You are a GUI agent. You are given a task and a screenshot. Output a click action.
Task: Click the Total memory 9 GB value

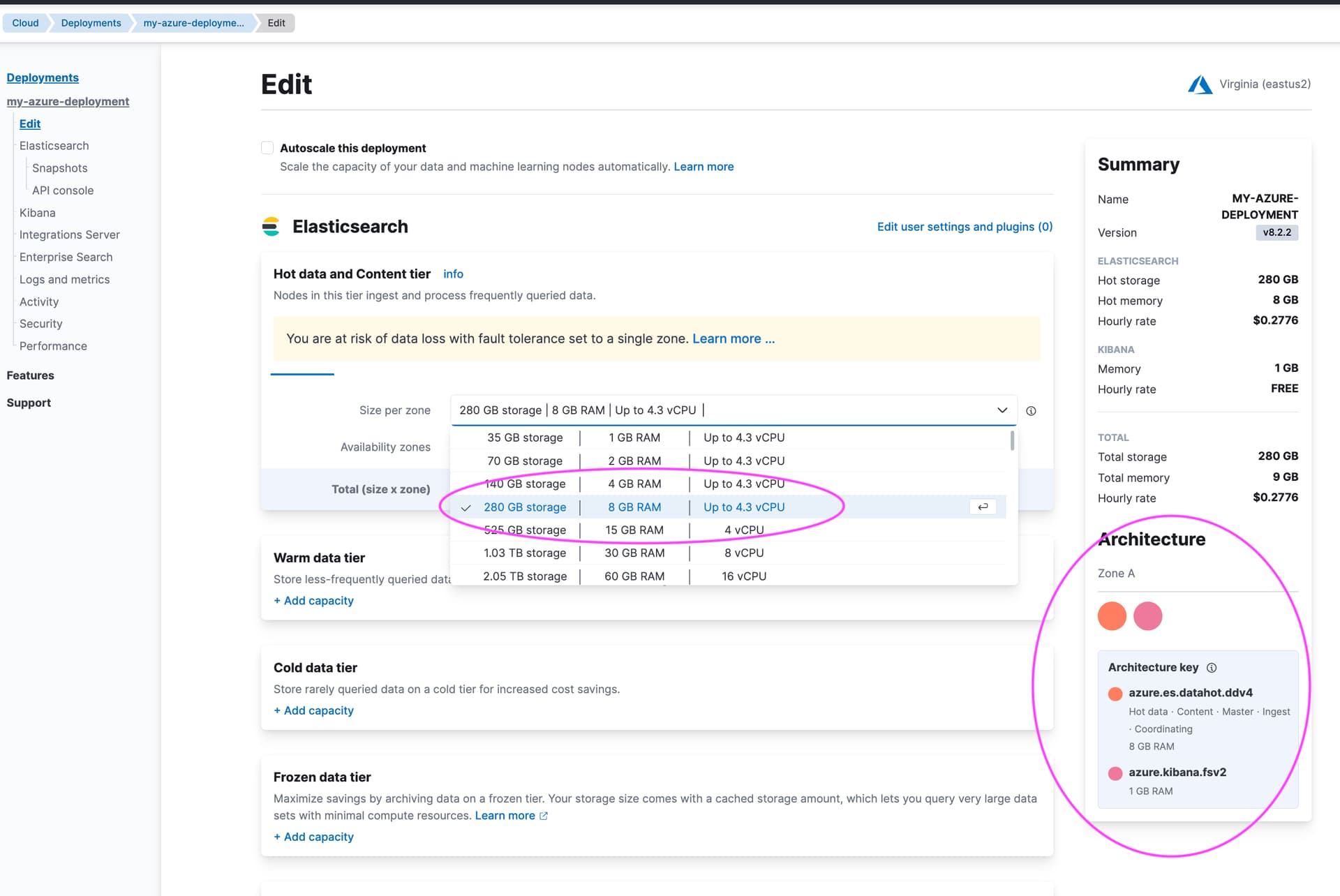1286,477
